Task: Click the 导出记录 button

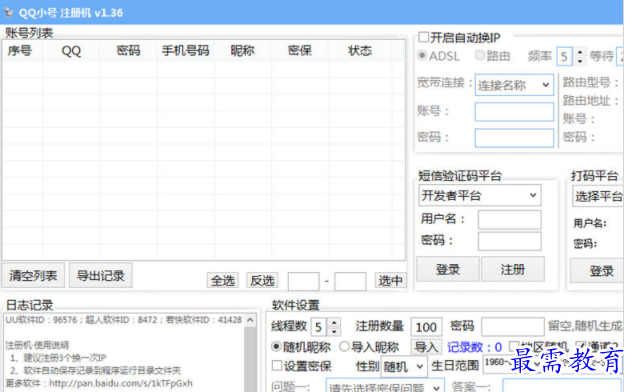Action: click(x=100, y=276)
